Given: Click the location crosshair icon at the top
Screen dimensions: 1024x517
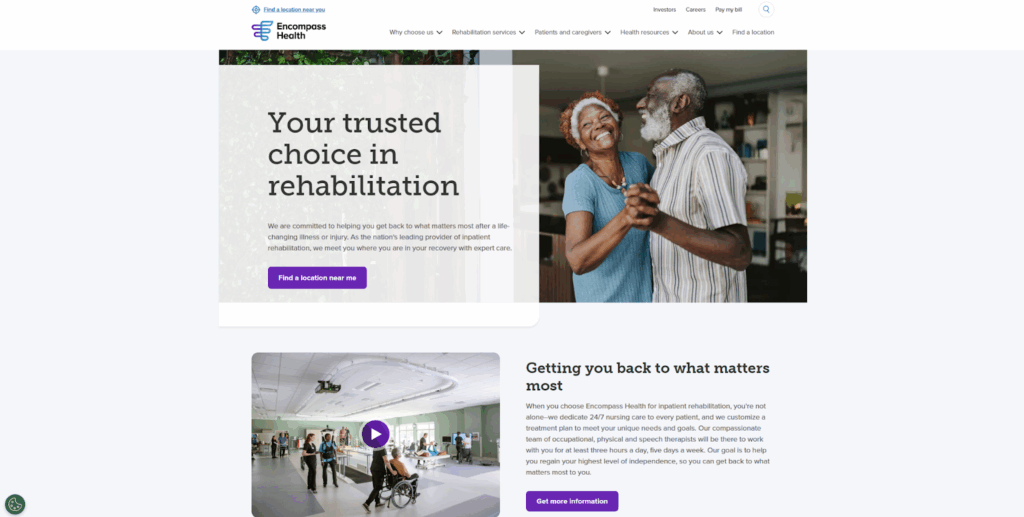Looking at the screenshot, I should 256,10.
